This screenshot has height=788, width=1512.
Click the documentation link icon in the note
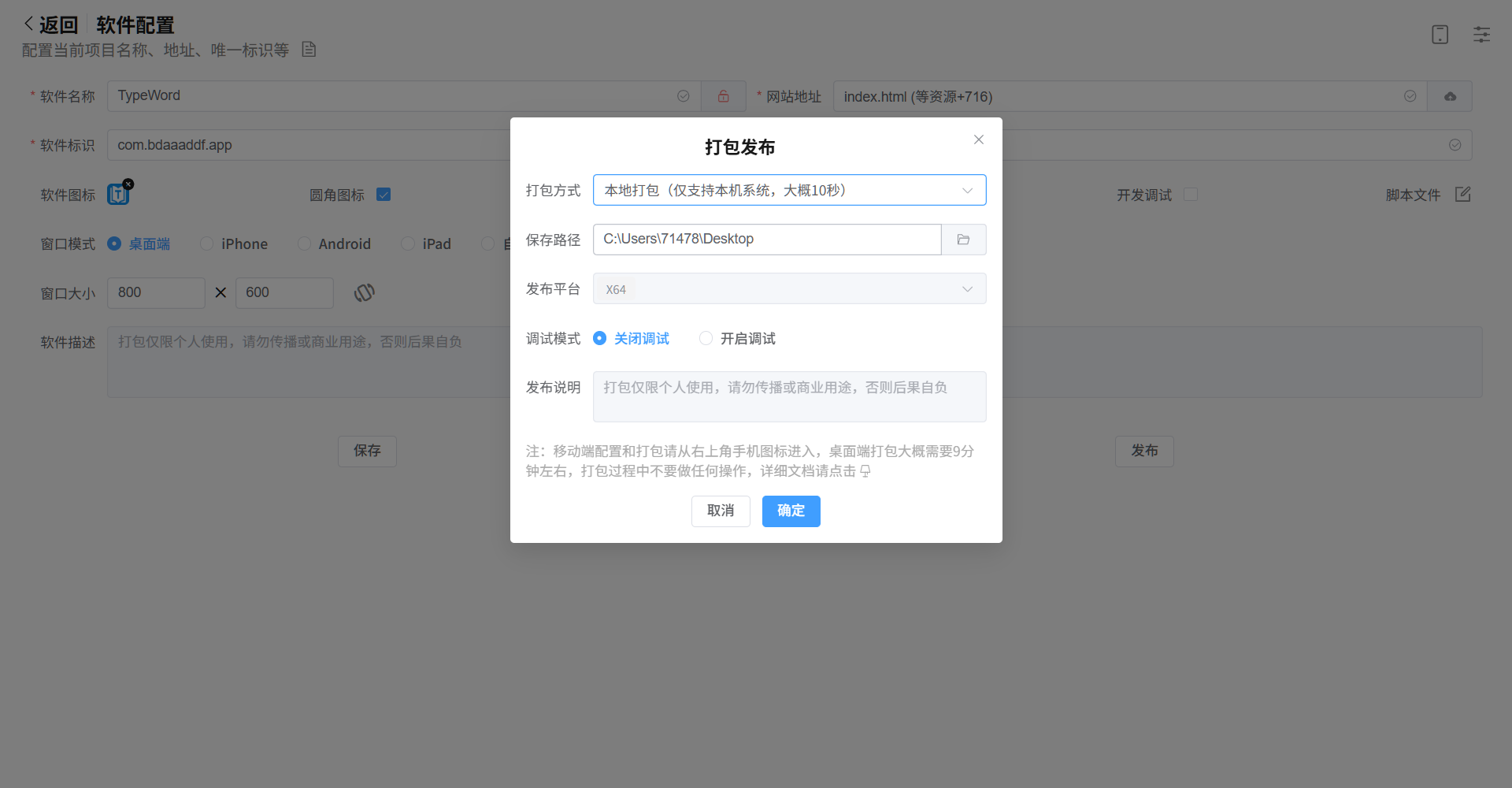(x=865, y=471)
